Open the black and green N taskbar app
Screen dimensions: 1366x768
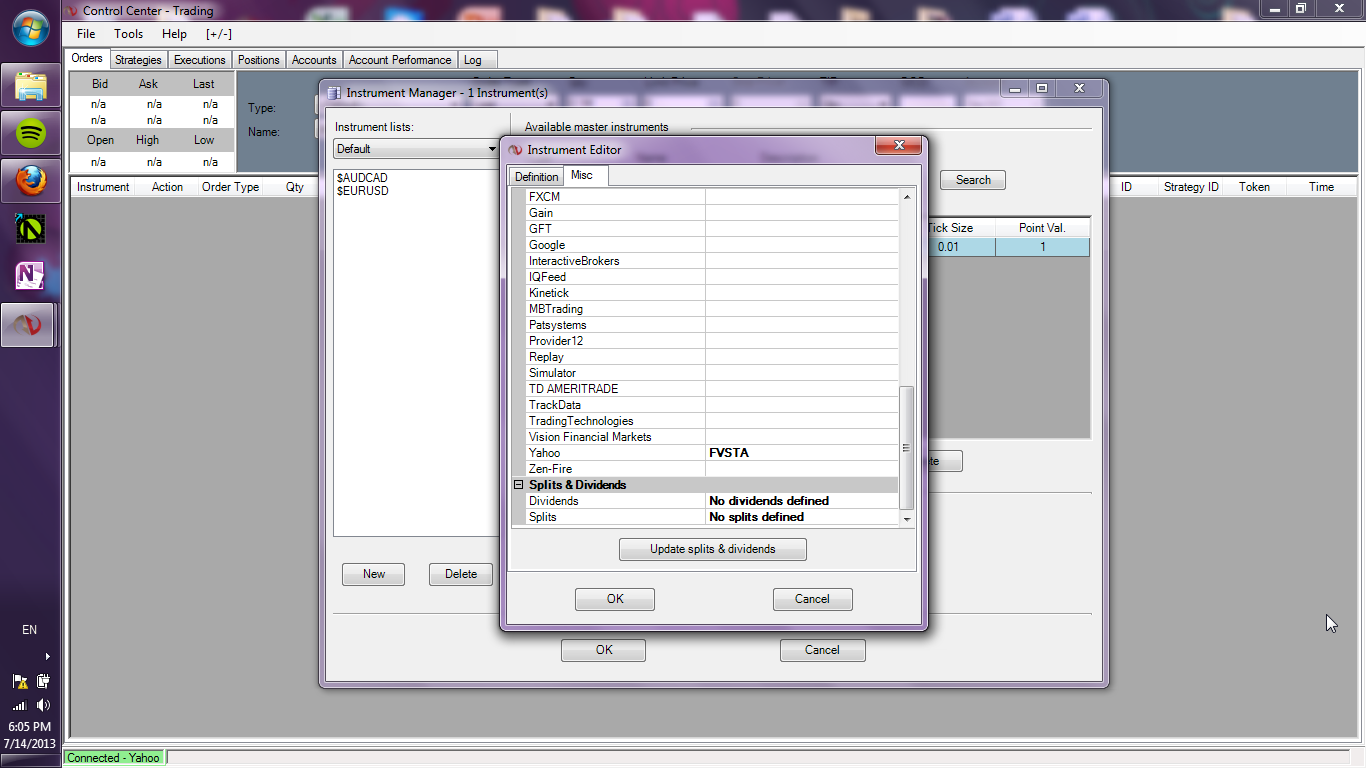[x=30, y=229]
